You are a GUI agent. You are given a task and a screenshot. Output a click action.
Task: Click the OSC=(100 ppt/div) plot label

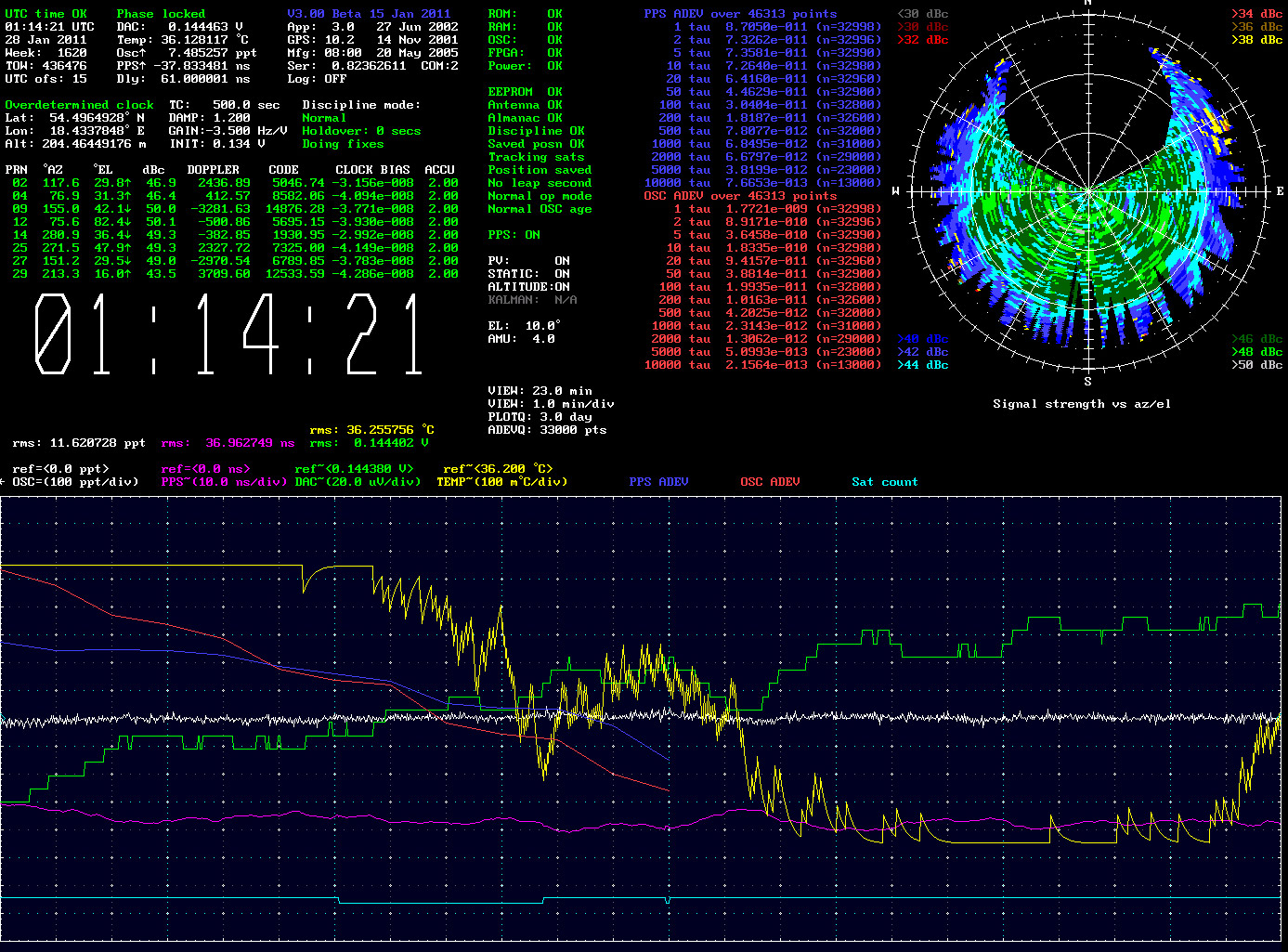74,482
